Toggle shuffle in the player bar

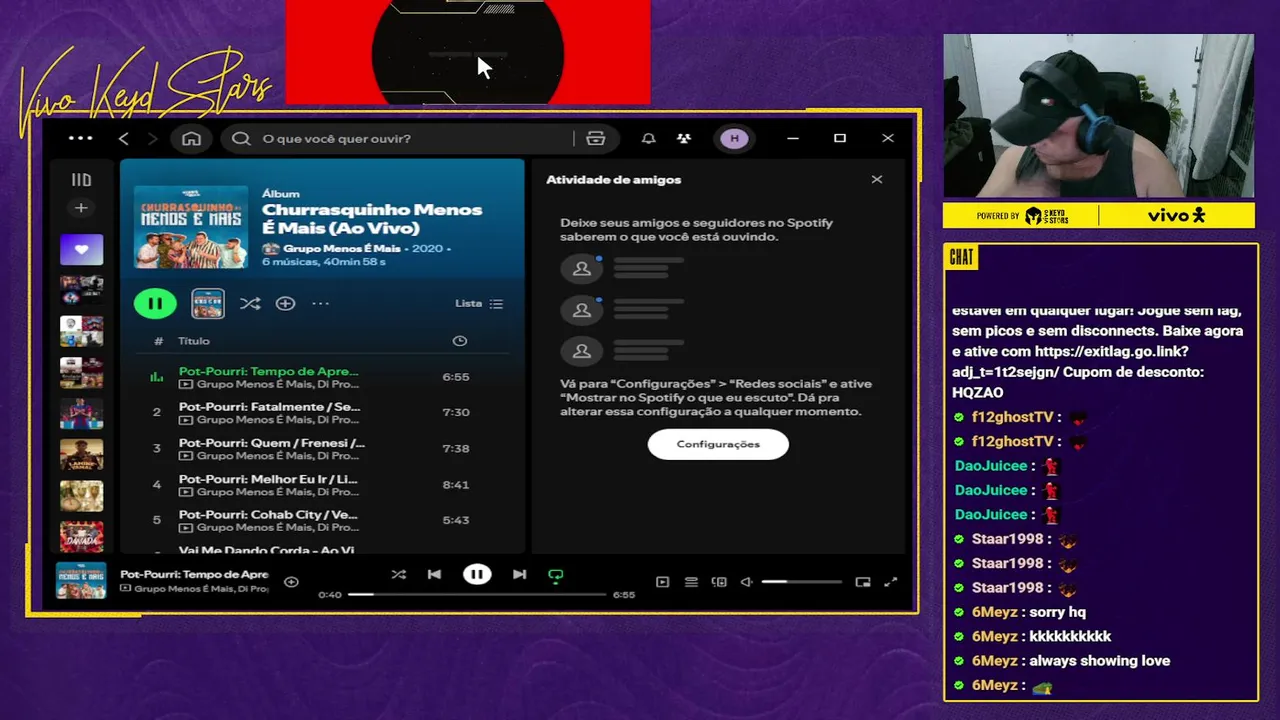(x=399, y=575)
